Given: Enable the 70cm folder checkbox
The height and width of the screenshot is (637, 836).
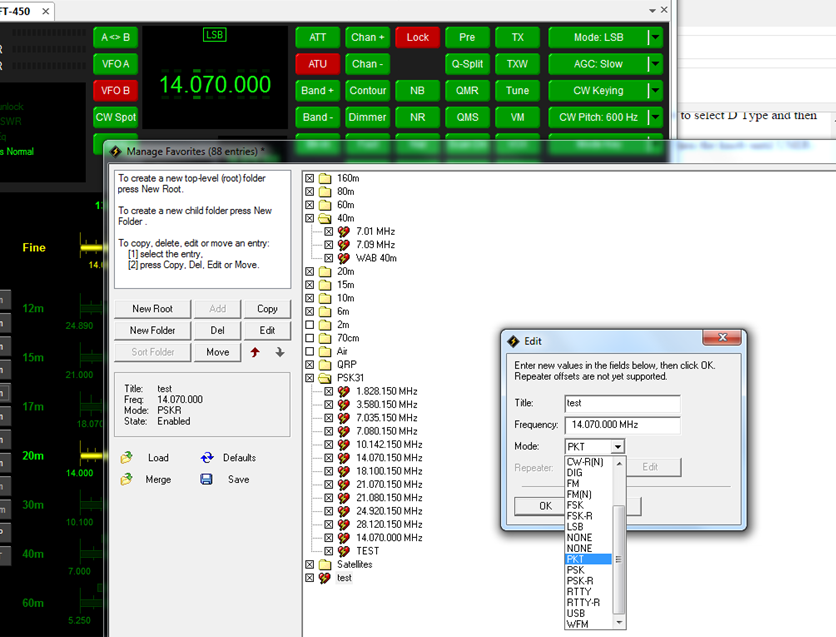Looking at the screenshot, I should (309, 338).
